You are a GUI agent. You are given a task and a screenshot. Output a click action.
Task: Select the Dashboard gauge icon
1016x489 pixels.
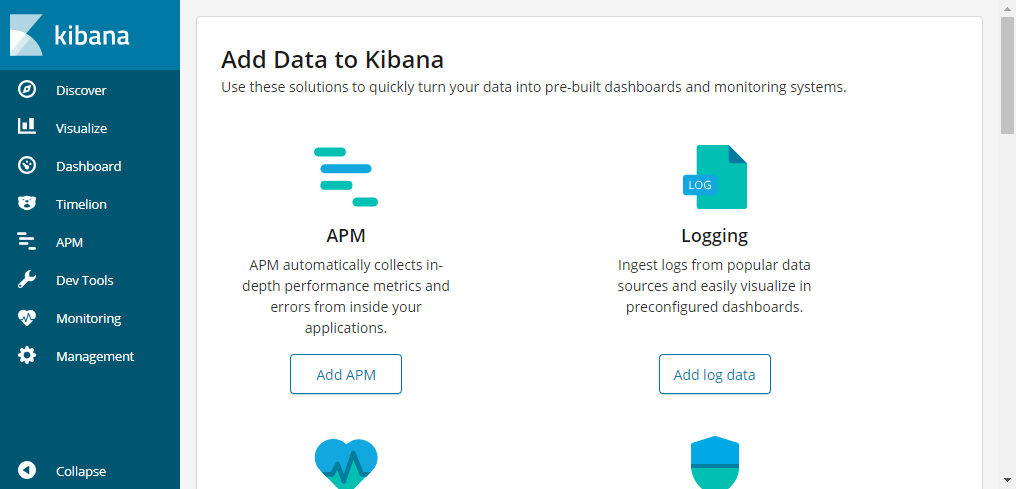click(x=27, y=165)
